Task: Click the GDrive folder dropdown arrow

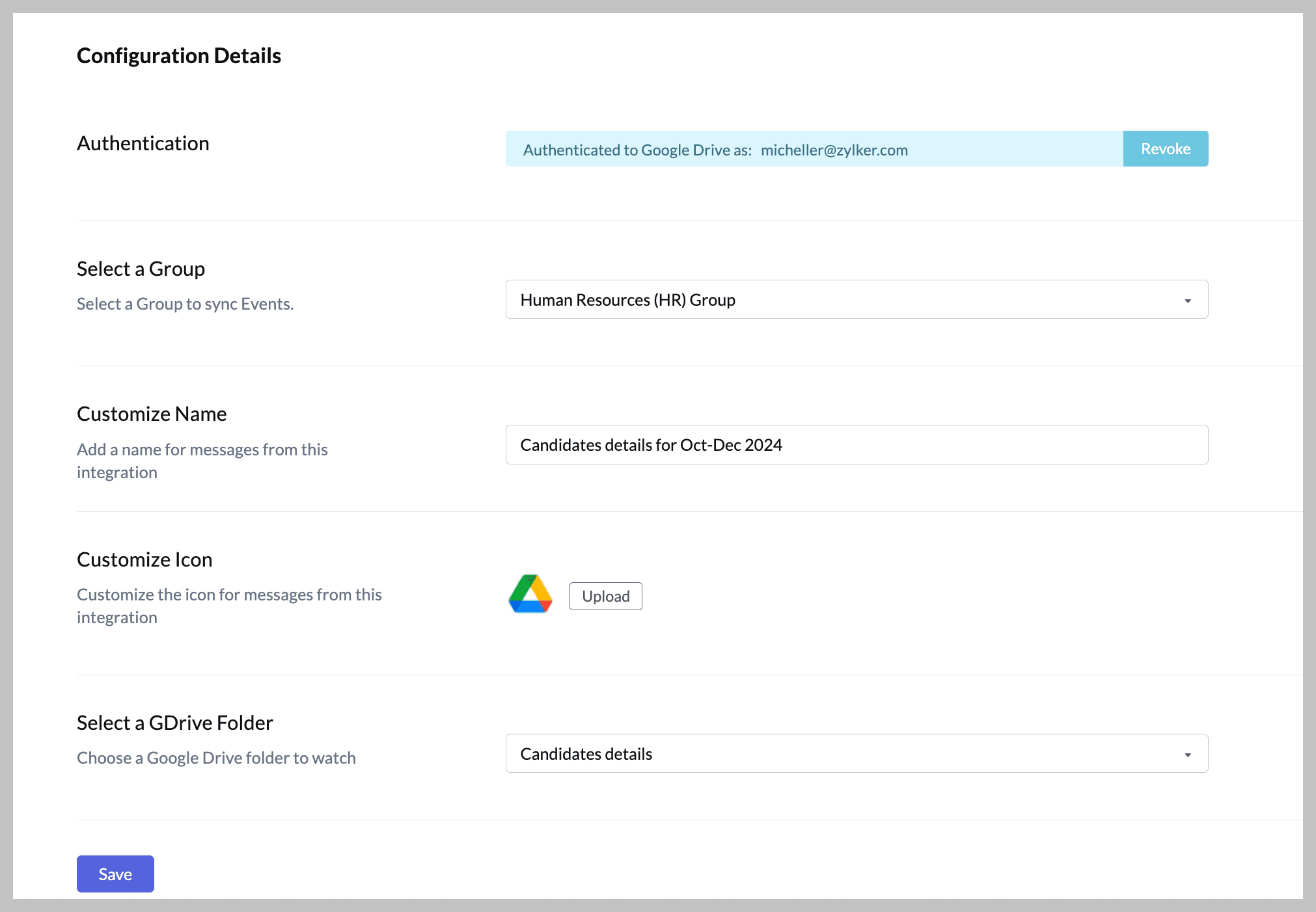Action: coord(1187,755)
